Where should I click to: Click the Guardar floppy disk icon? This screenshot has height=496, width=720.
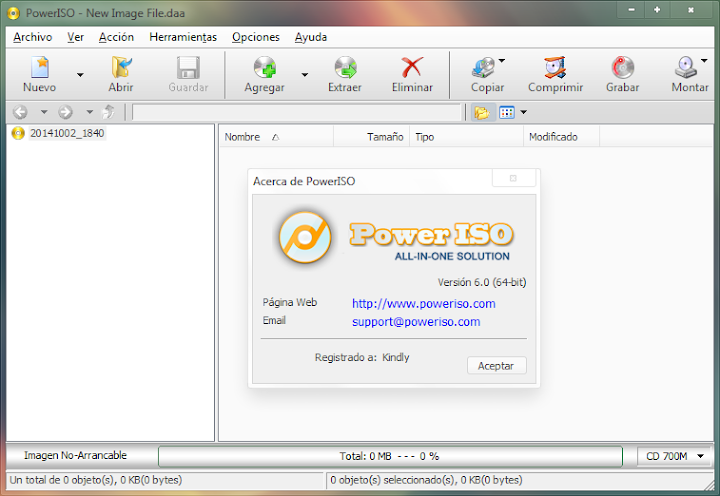(188, 68)
